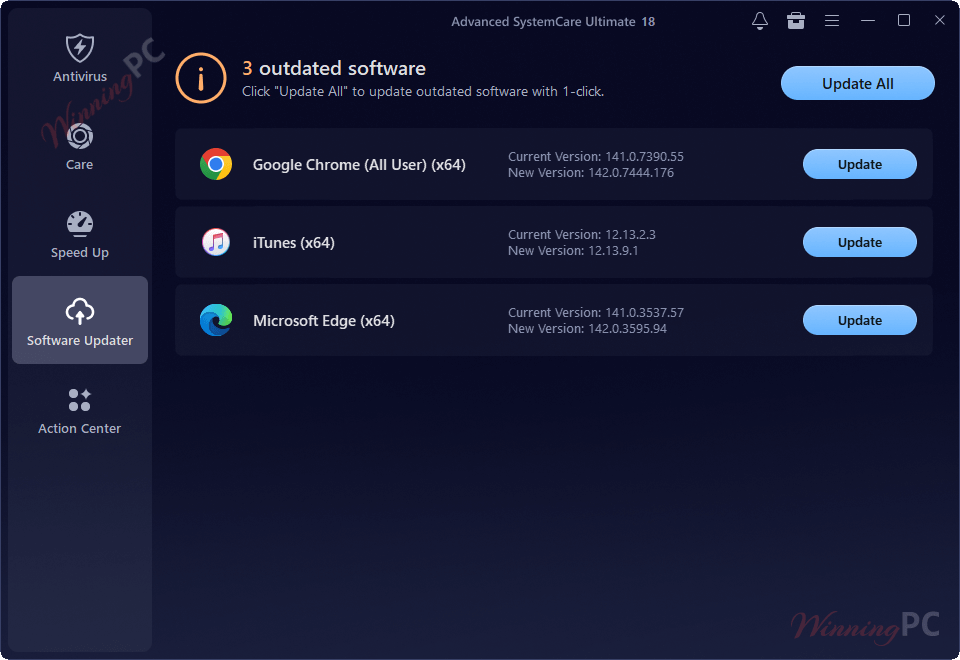Close the Advanced SystemCare window
960x660 pixels.
[x=940, y=21]
